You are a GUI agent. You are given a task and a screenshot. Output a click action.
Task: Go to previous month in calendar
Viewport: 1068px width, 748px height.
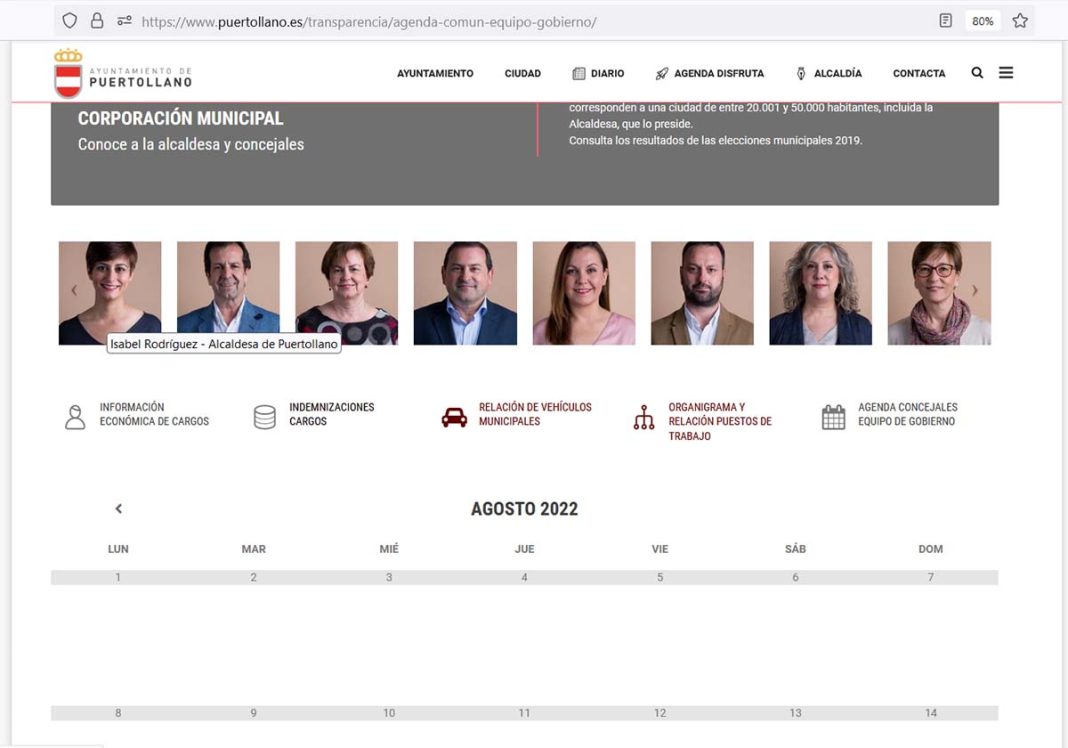pos(118,509)
